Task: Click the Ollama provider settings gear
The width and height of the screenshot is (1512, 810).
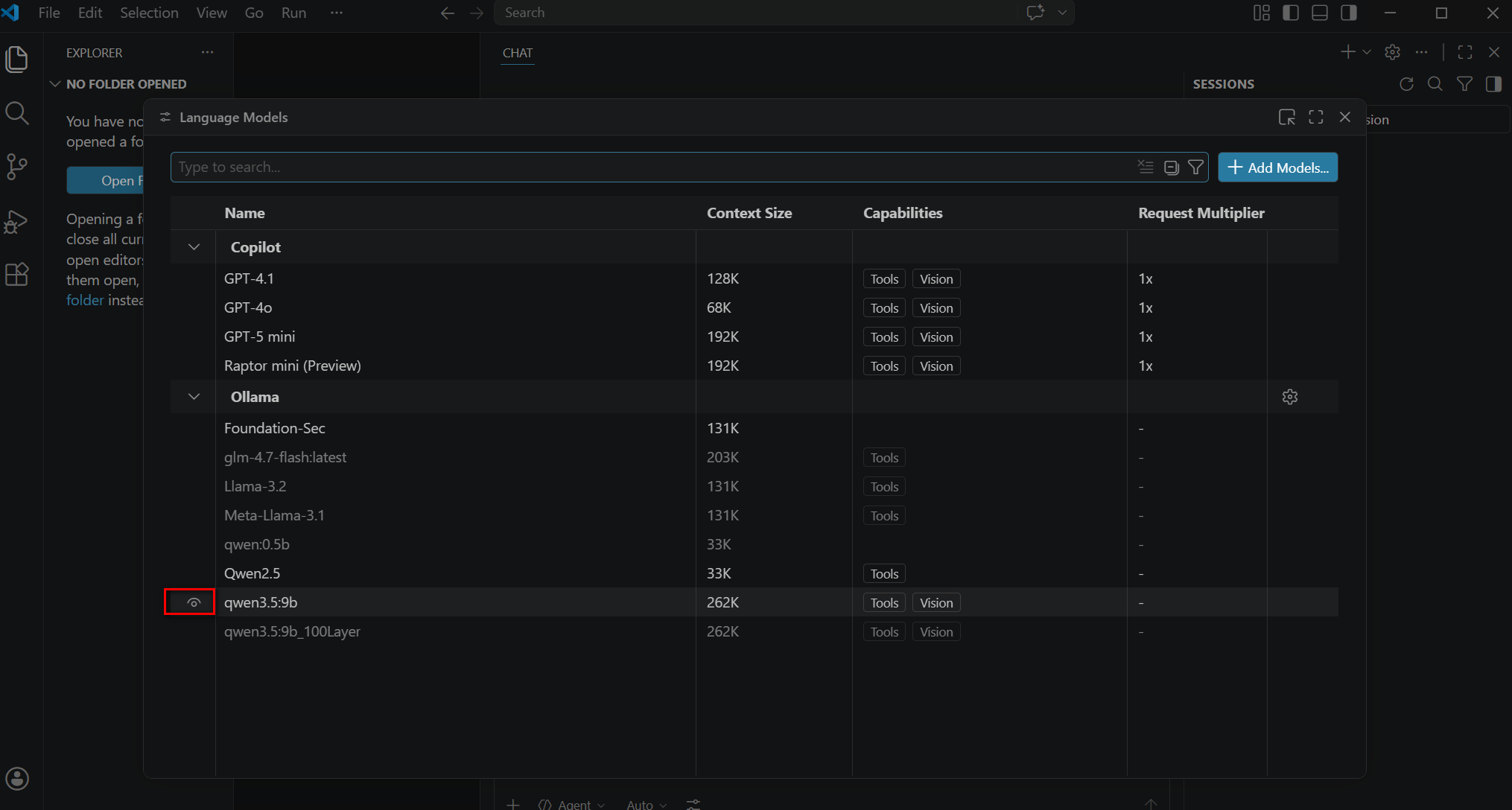Action: pos(1290,397)
